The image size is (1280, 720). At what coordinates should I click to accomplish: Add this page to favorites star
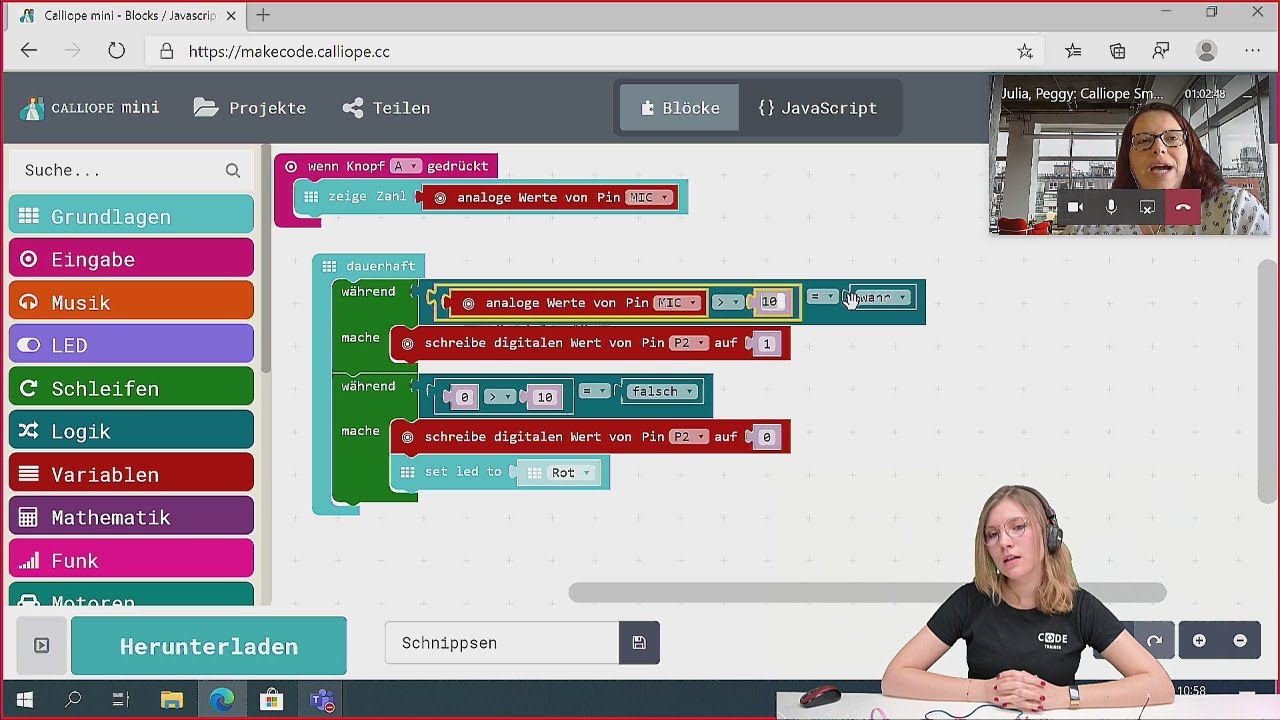coord(1025,51)
